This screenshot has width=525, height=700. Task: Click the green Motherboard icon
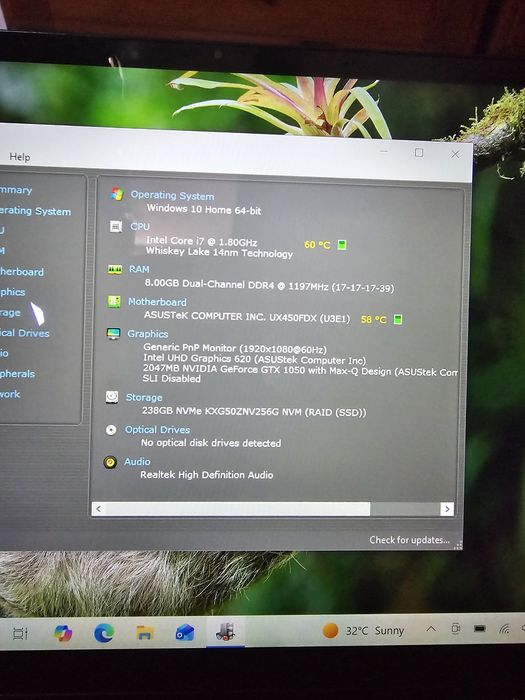[114, 302]
